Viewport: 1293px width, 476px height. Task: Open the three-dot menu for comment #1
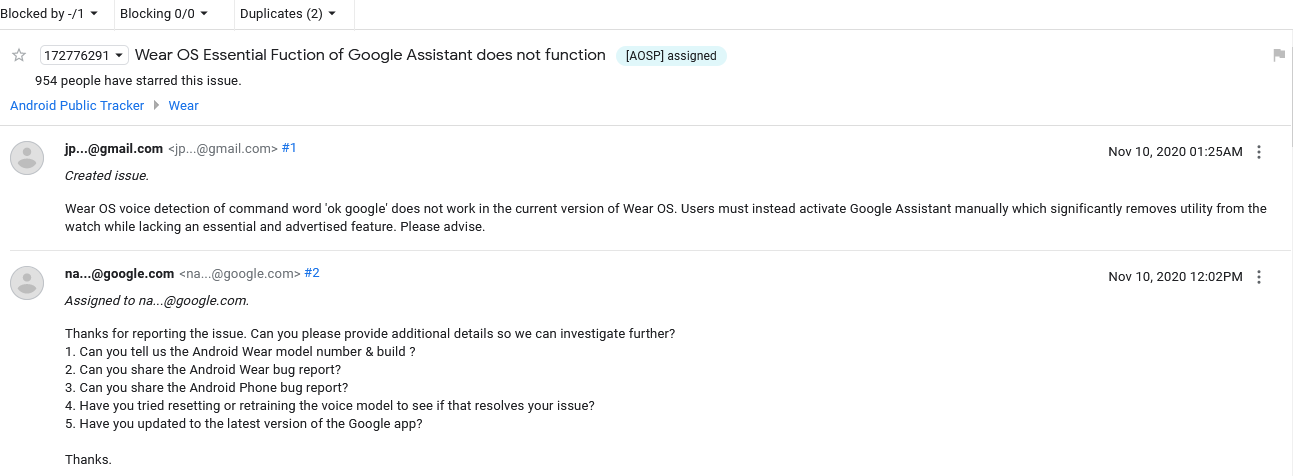(x=1259, y=152)
